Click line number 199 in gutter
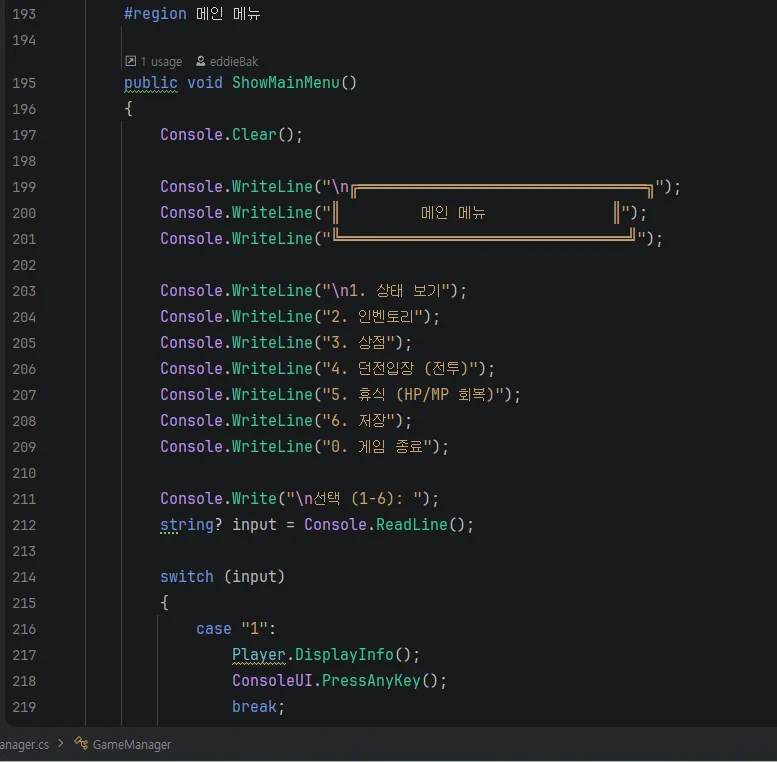This screenshot has height=762, width=777. 24,187
